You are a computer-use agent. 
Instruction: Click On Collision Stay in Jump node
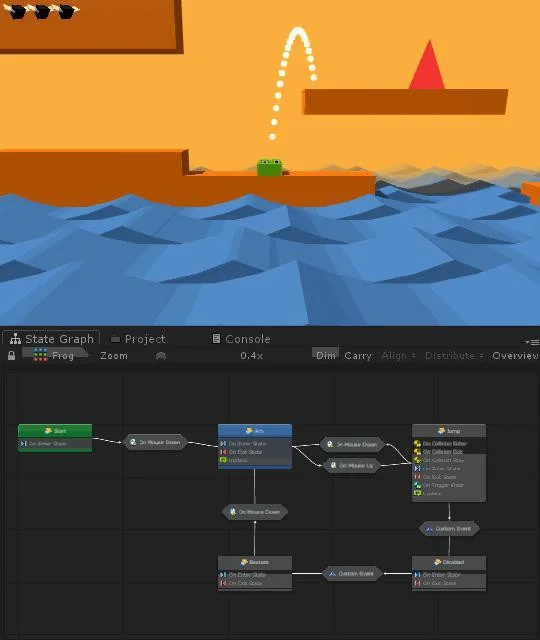pyautogui.click(x=444, y=460)
